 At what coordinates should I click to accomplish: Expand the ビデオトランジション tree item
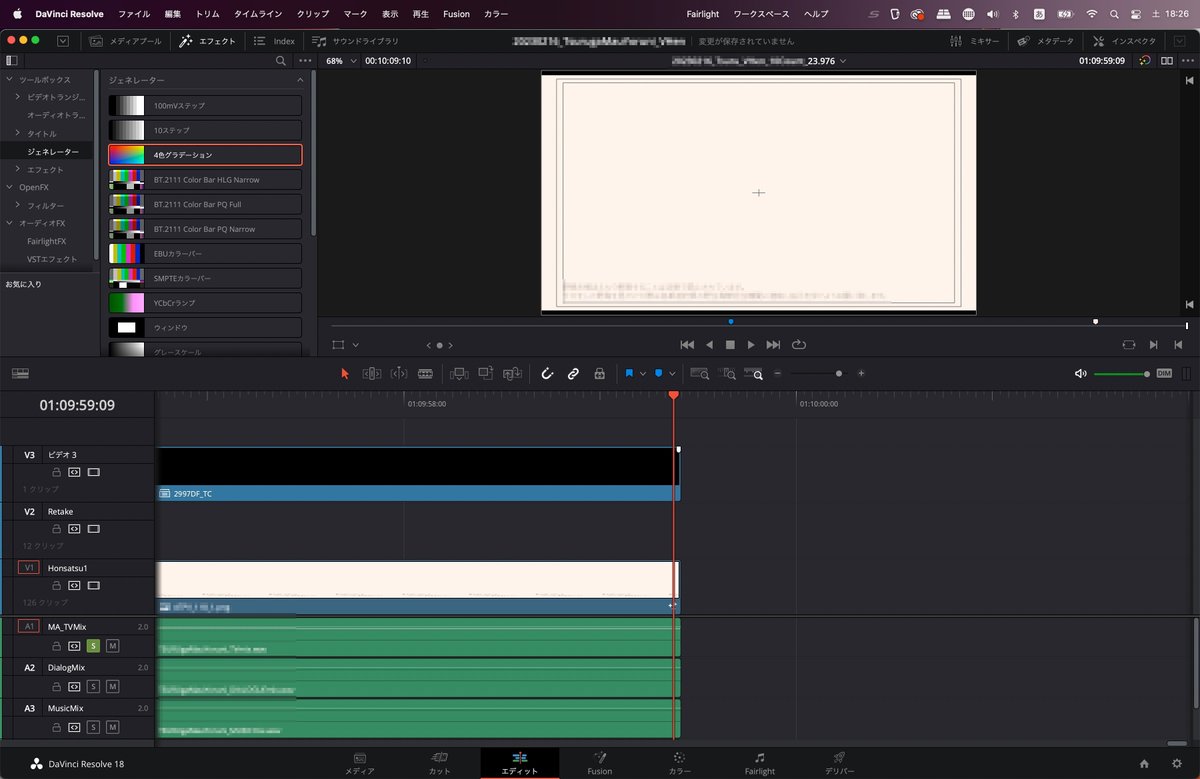[18, 97]
